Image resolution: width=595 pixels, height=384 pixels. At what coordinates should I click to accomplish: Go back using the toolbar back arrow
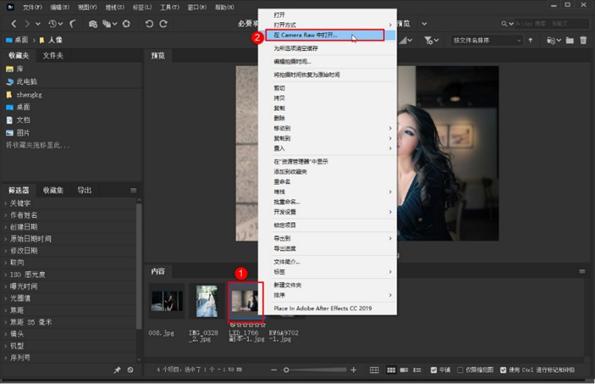(14, 24)
